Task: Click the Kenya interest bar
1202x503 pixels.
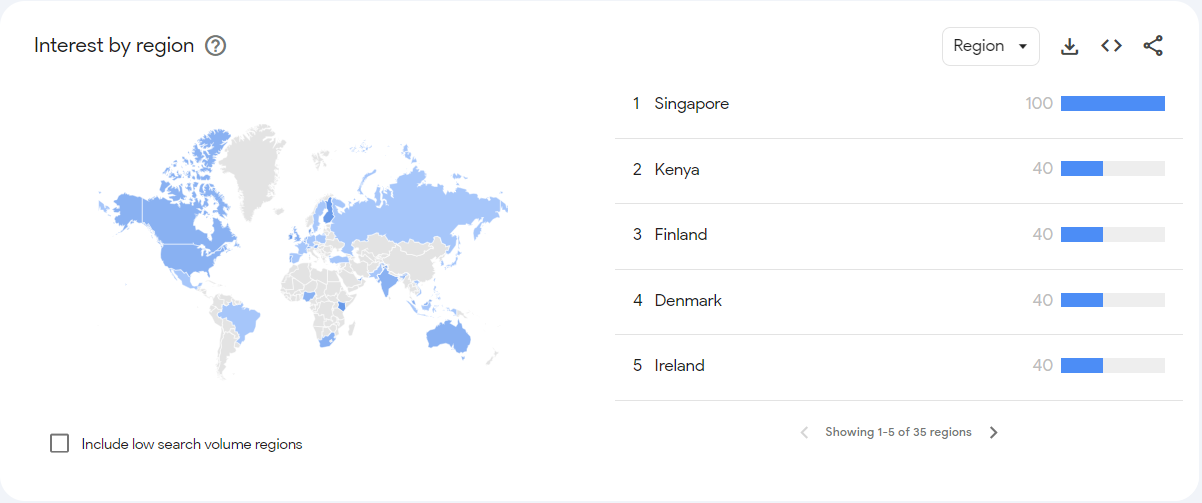Action: click(x=1082, y=170)
